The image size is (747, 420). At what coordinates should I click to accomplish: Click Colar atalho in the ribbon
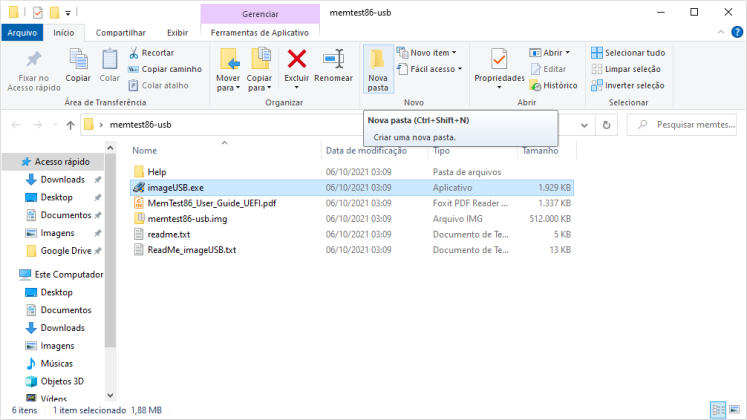[159, 85]
